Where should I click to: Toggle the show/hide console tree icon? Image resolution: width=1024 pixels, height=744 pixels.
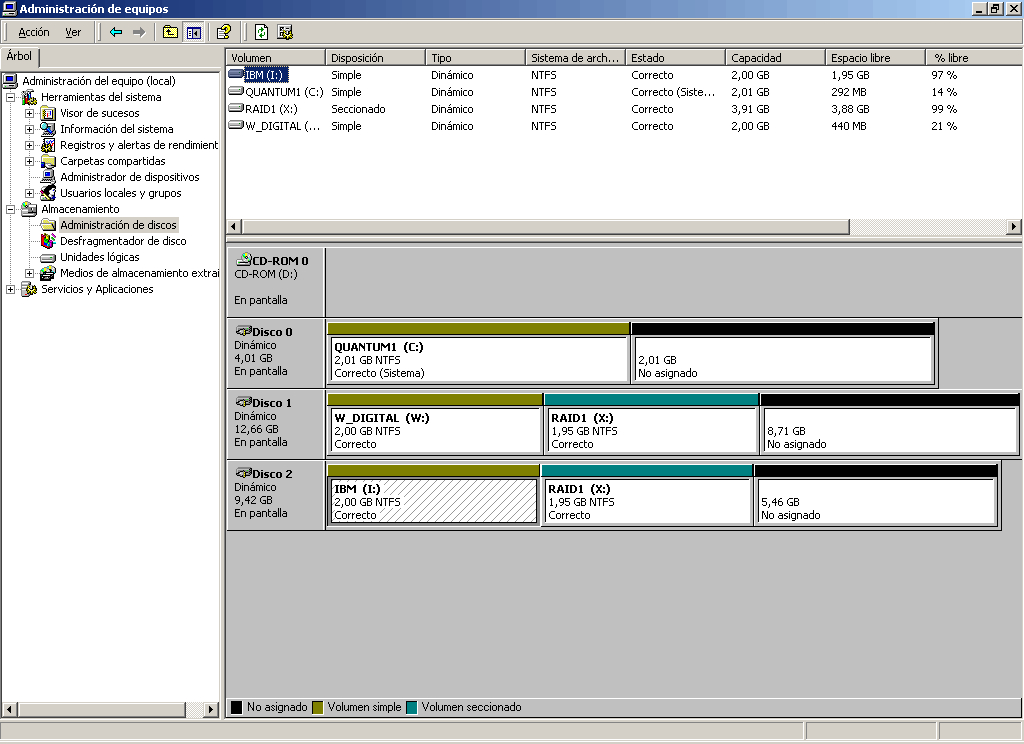coord(194,32)
